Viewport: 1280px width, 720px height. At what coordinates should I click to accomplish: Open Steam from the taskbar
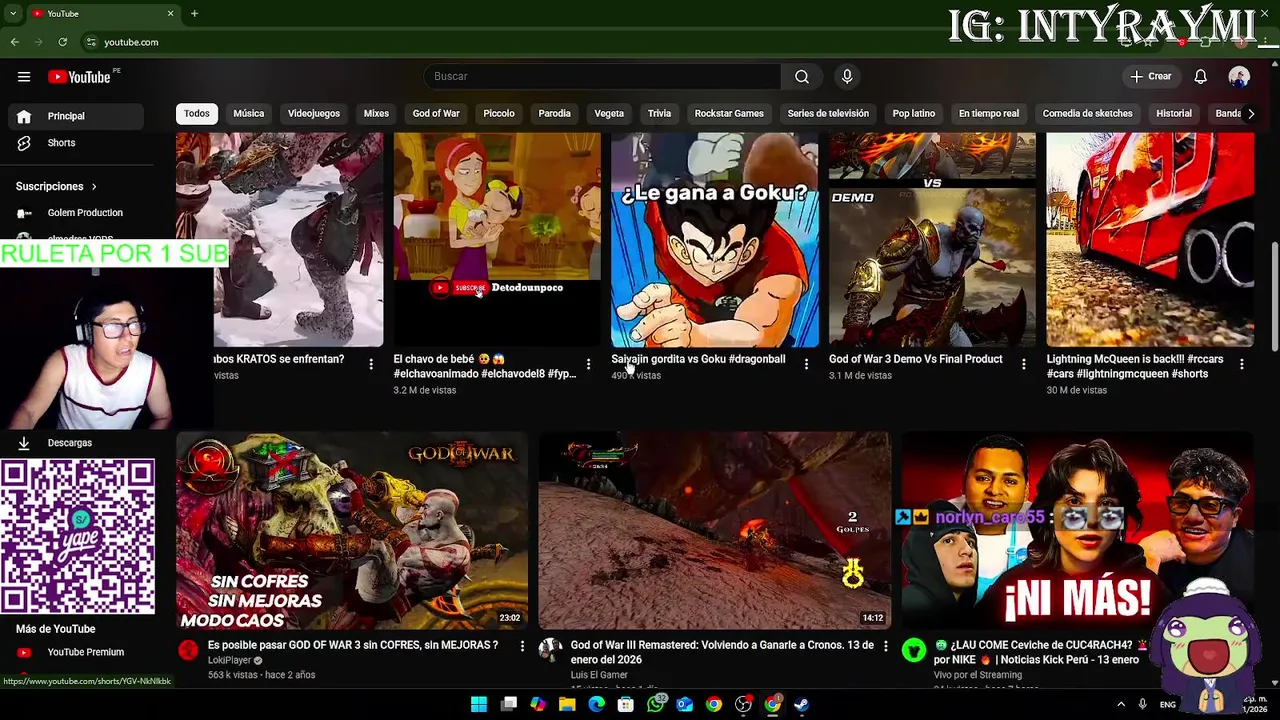801,704
